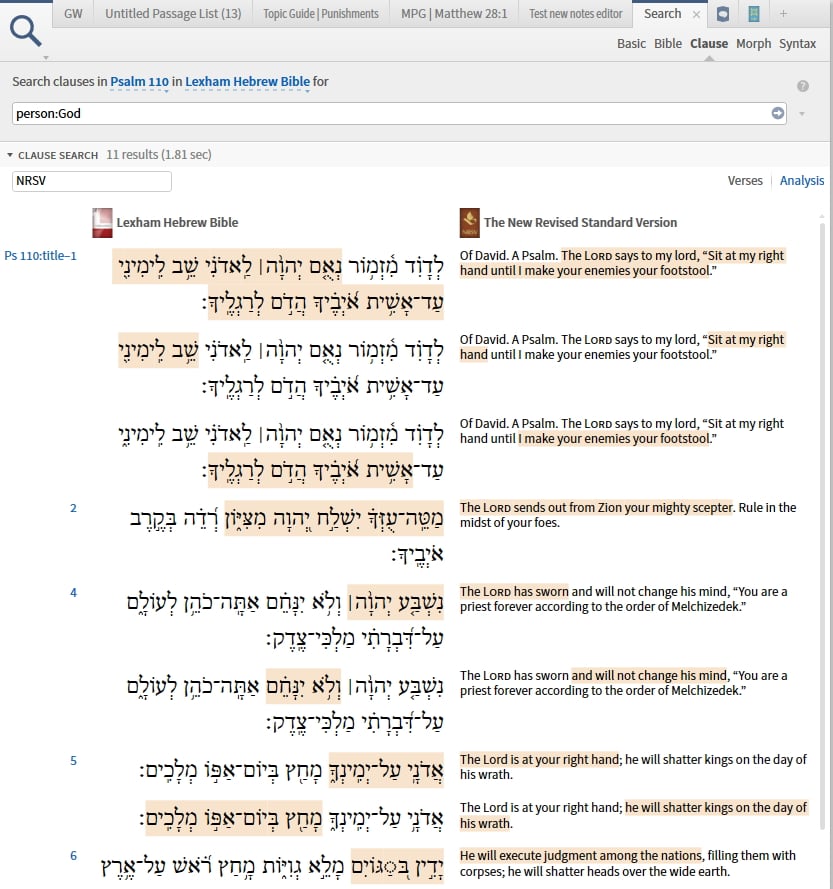Switch search type to Syntax
This screenshot has width=833, height=889.
tap(797, 44)
